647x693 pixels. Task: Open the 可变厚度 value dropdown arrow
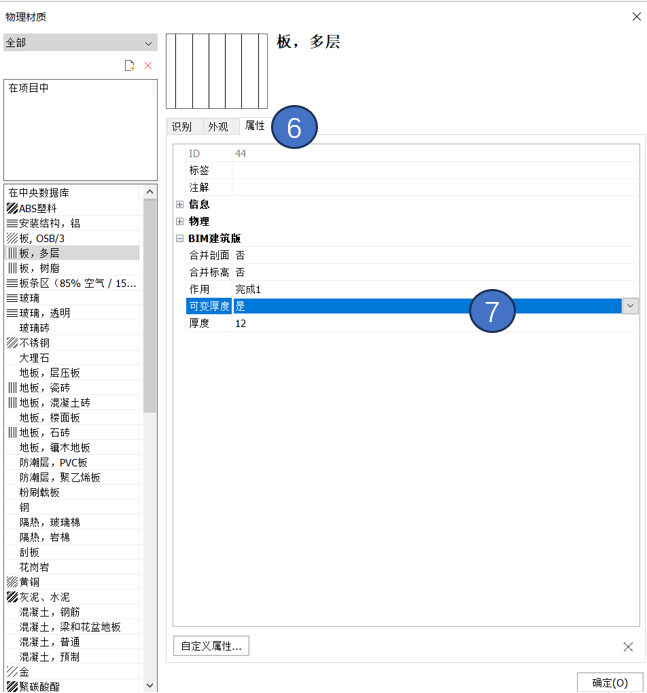pyautogui.click(x=630, y=306)
